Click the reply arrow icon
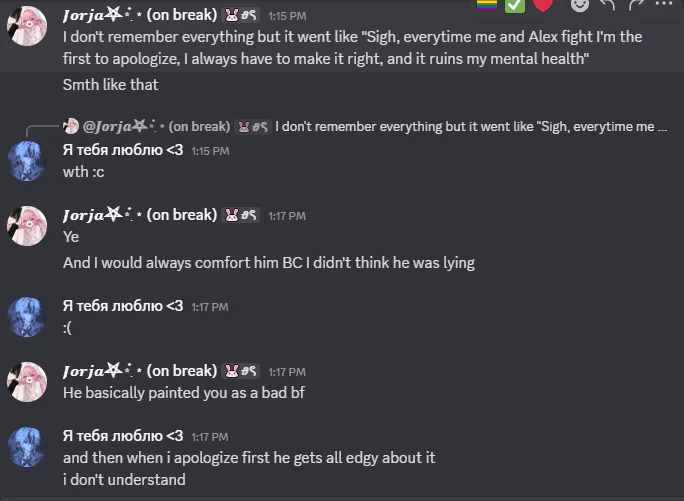 coord(607,5)
